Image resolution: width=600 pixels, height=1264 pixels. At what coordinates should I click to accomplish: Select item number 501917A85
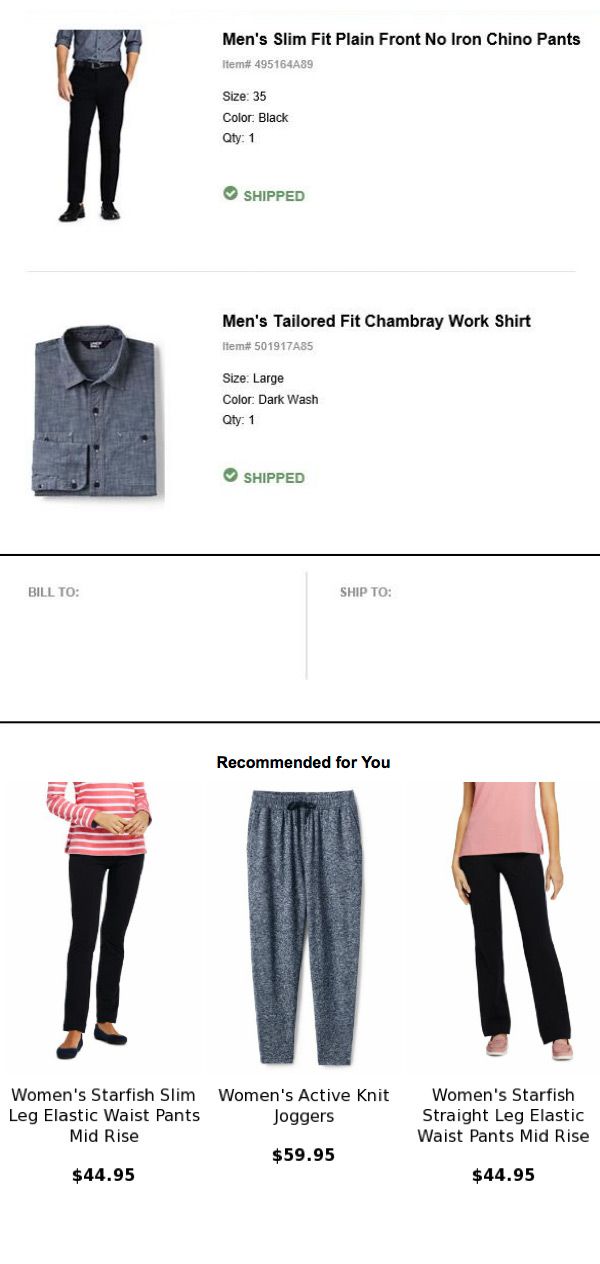click(268, 346)
